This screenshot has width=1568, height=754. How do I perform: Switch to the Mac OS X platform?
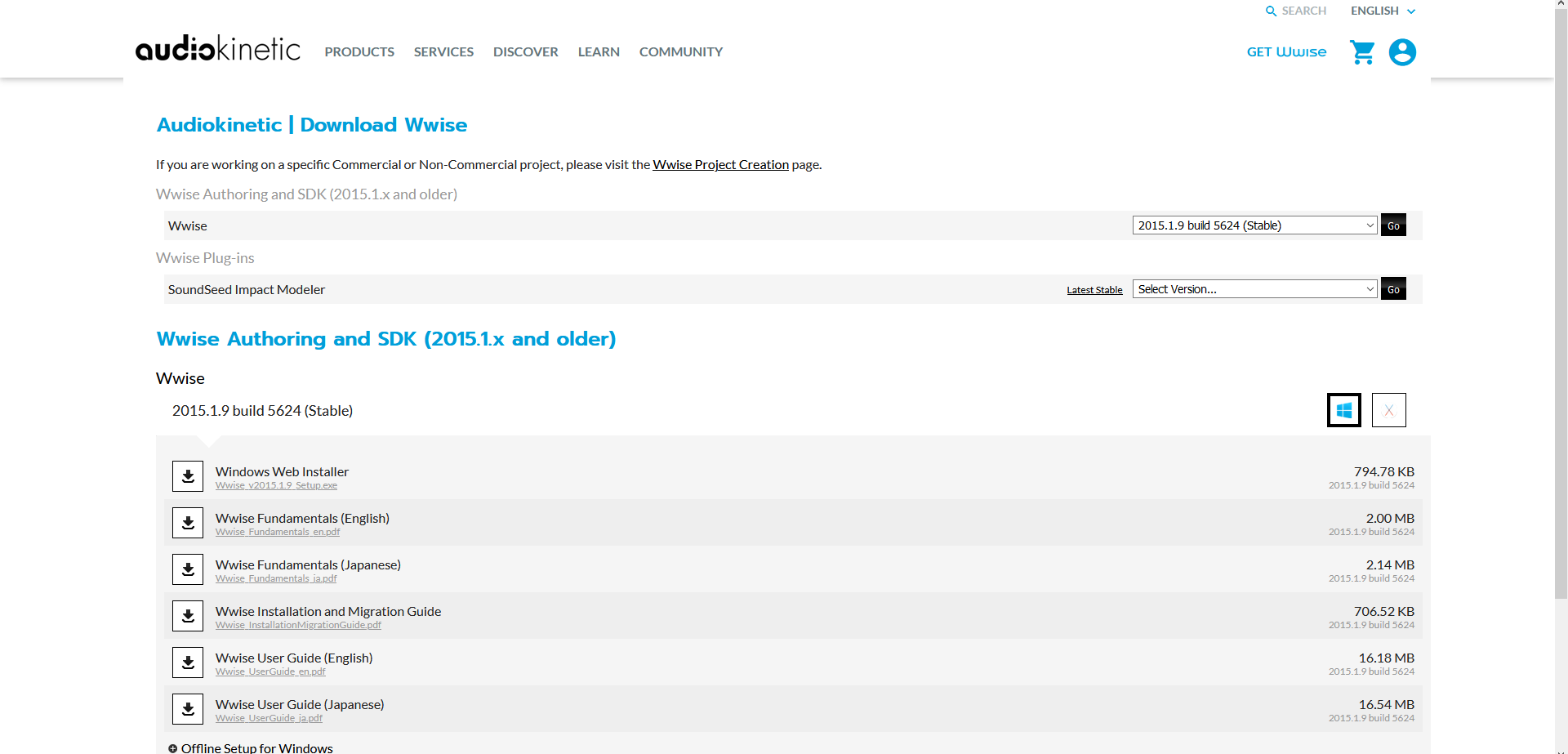[x=1388, y=410]
